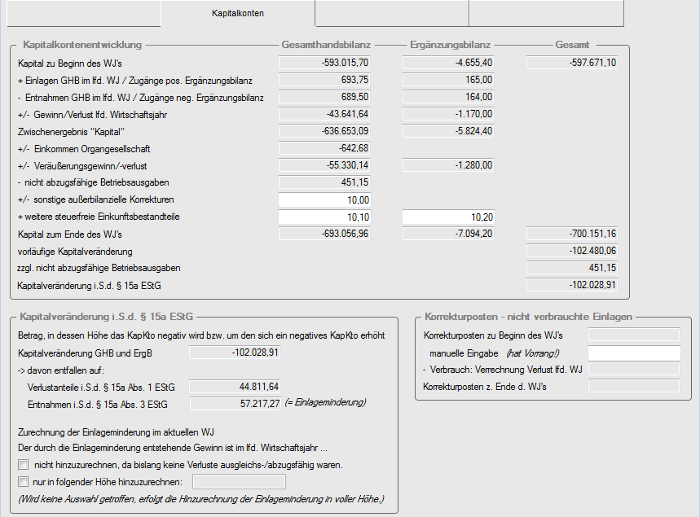The width and height of the screenshot is (700, 517).
Task: Click Kapitalveränderung GHB und ErgB field -102.028,91
Action: (234, 352)
